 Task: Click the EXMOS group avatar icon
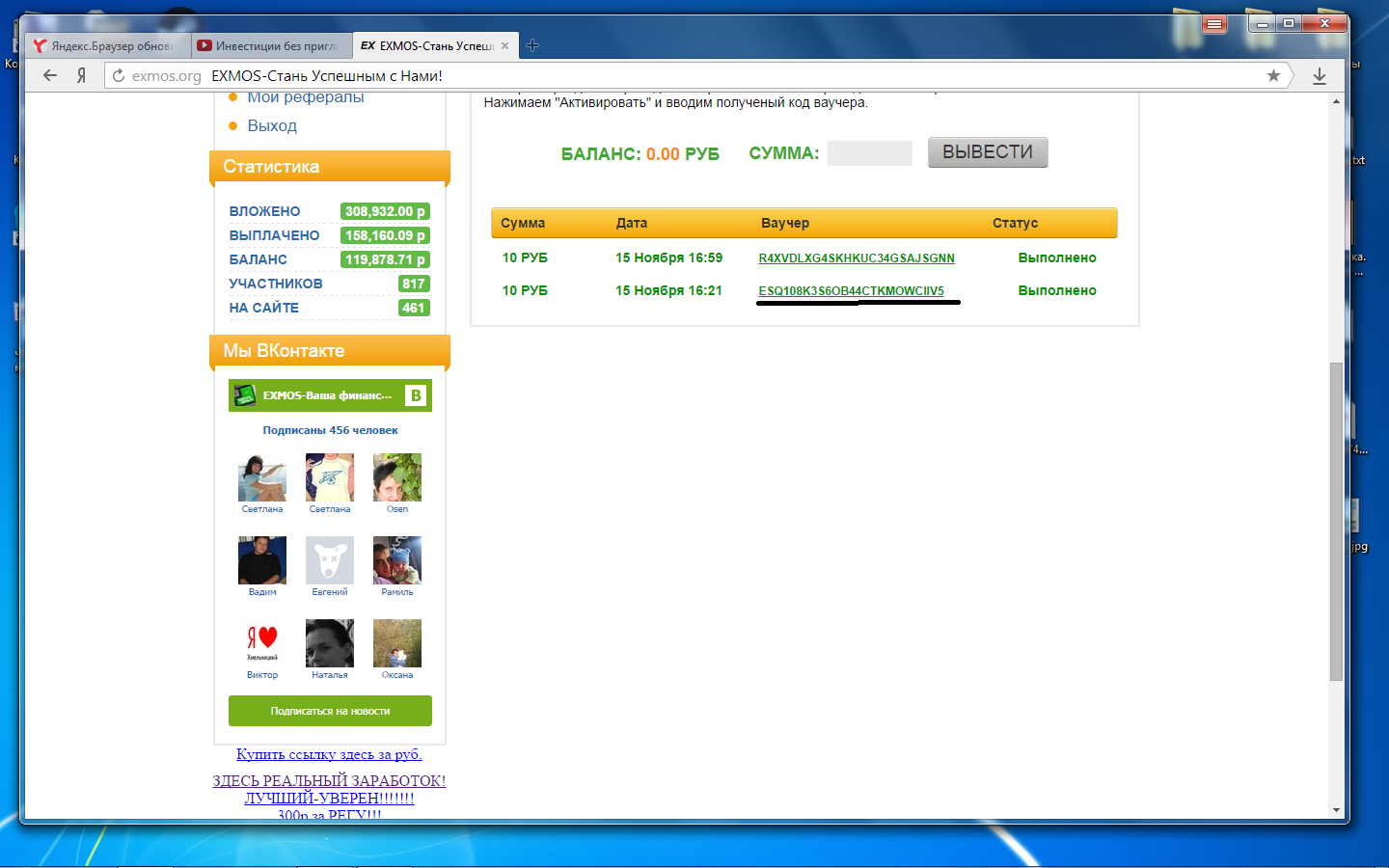click(x=245, y=395)
